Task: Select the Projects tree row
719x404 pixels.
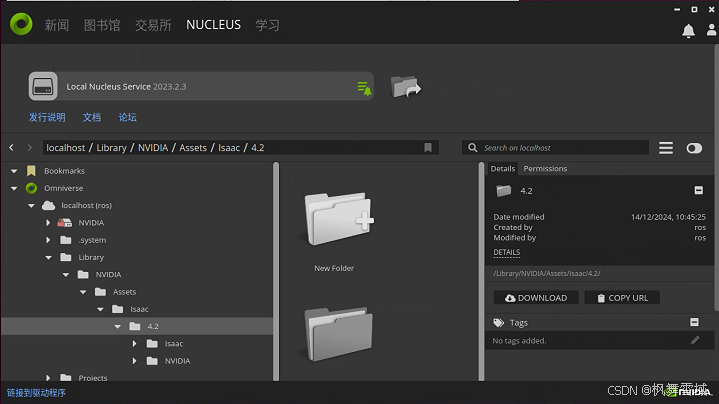Action: tap(137, 378)
